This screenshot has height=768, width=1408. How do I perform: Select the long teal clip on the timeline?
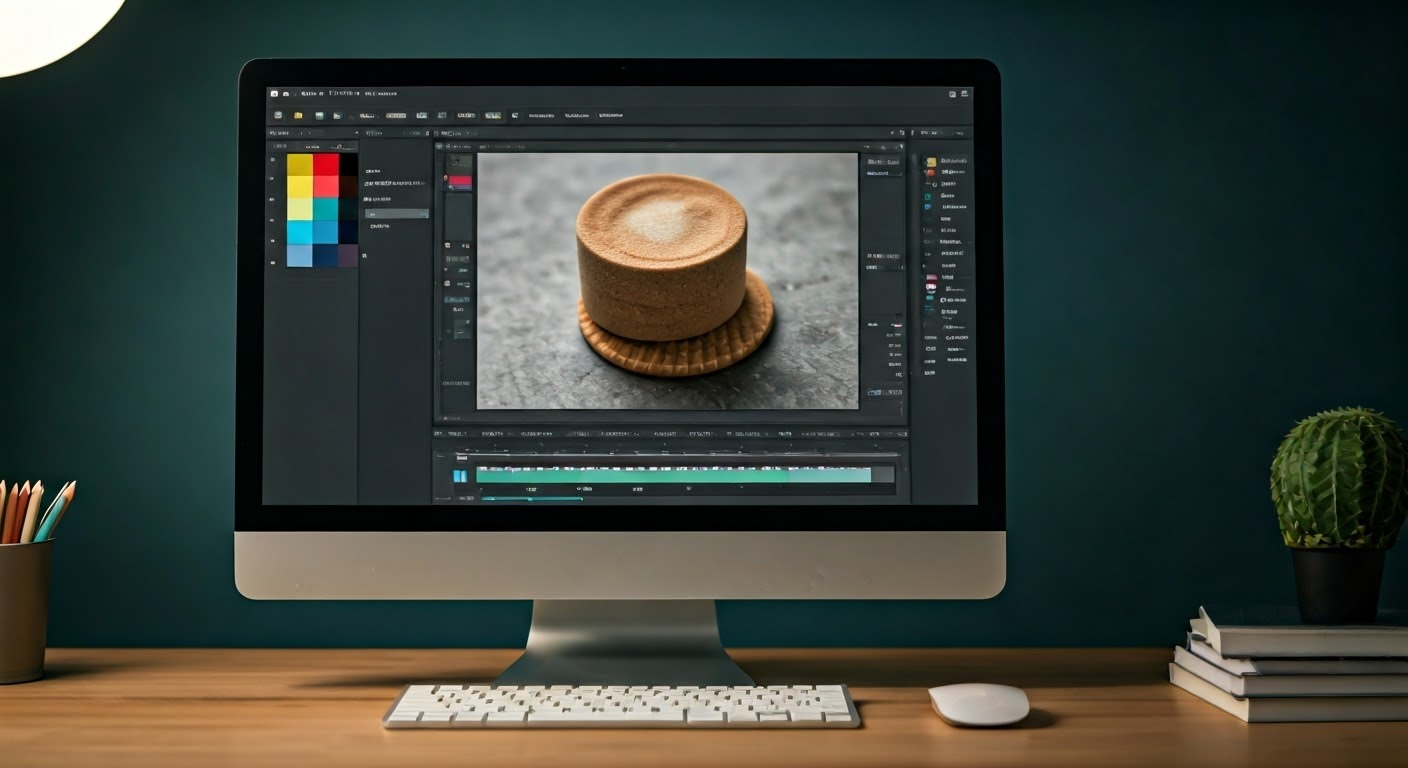[x=673, y=475]
